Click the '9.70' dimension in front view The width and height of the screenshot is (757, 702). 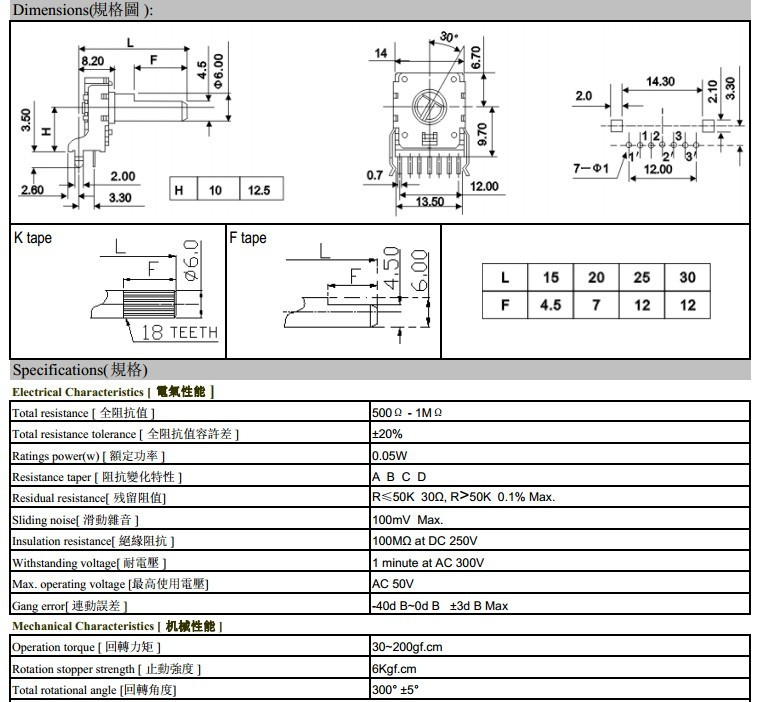coord(481,134)
